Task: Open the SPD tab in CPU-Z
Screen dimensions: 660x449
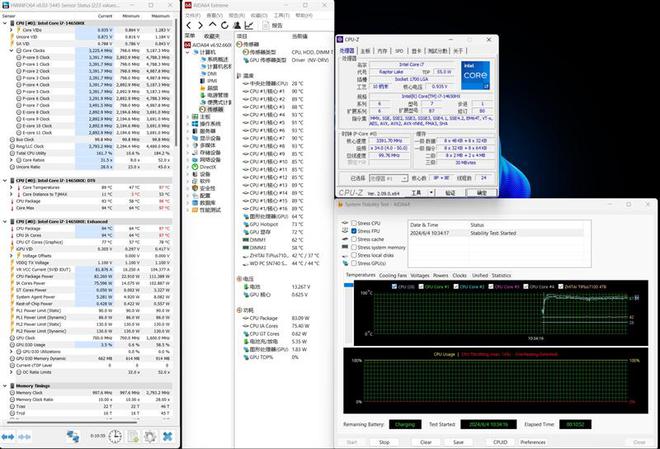Action: (x=399, y=50)
